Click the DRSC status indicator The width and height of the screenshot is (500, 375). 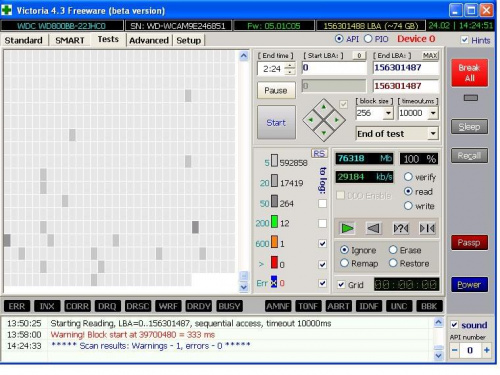point(138,306)
